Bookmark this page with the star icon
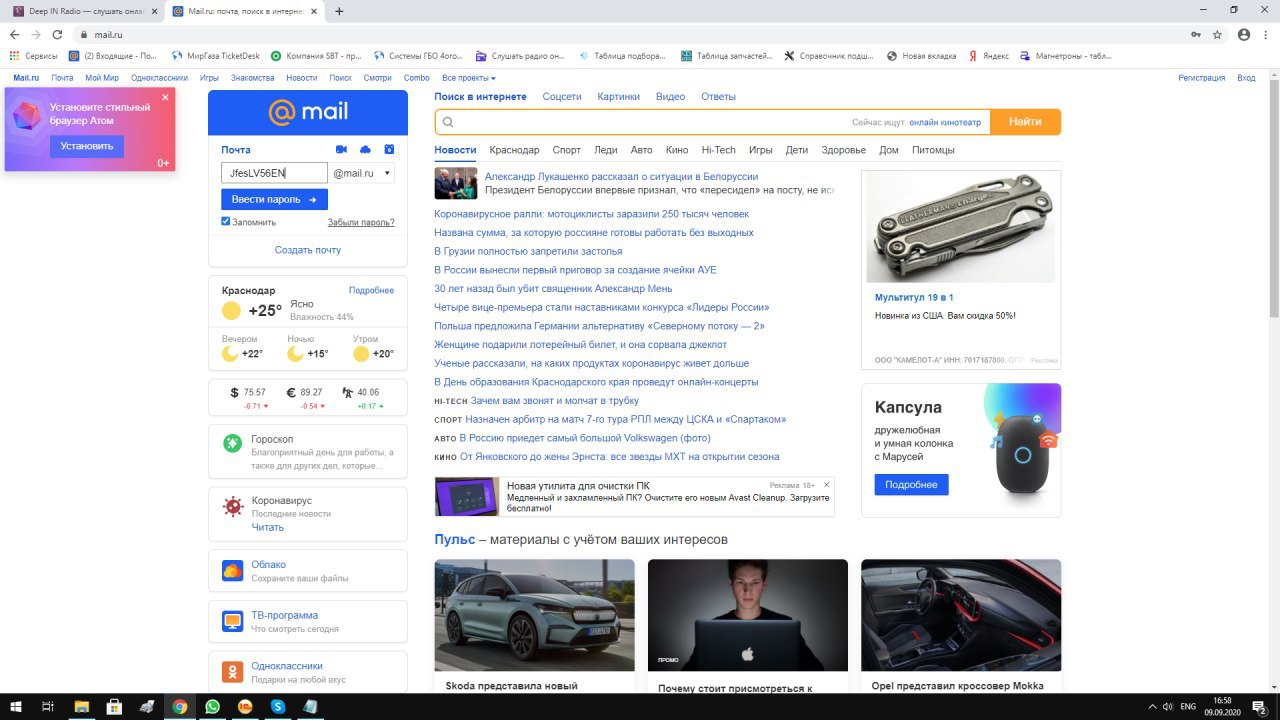Screen dimensions: 1280x720 [x=1217, y=34]
